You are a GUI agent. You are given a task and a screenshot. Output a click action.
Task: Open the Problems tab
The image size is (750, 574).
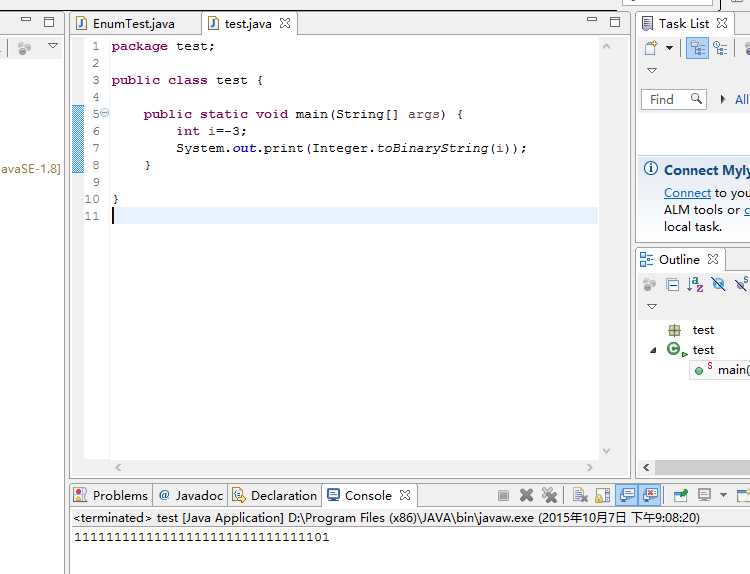click(111, 496)
